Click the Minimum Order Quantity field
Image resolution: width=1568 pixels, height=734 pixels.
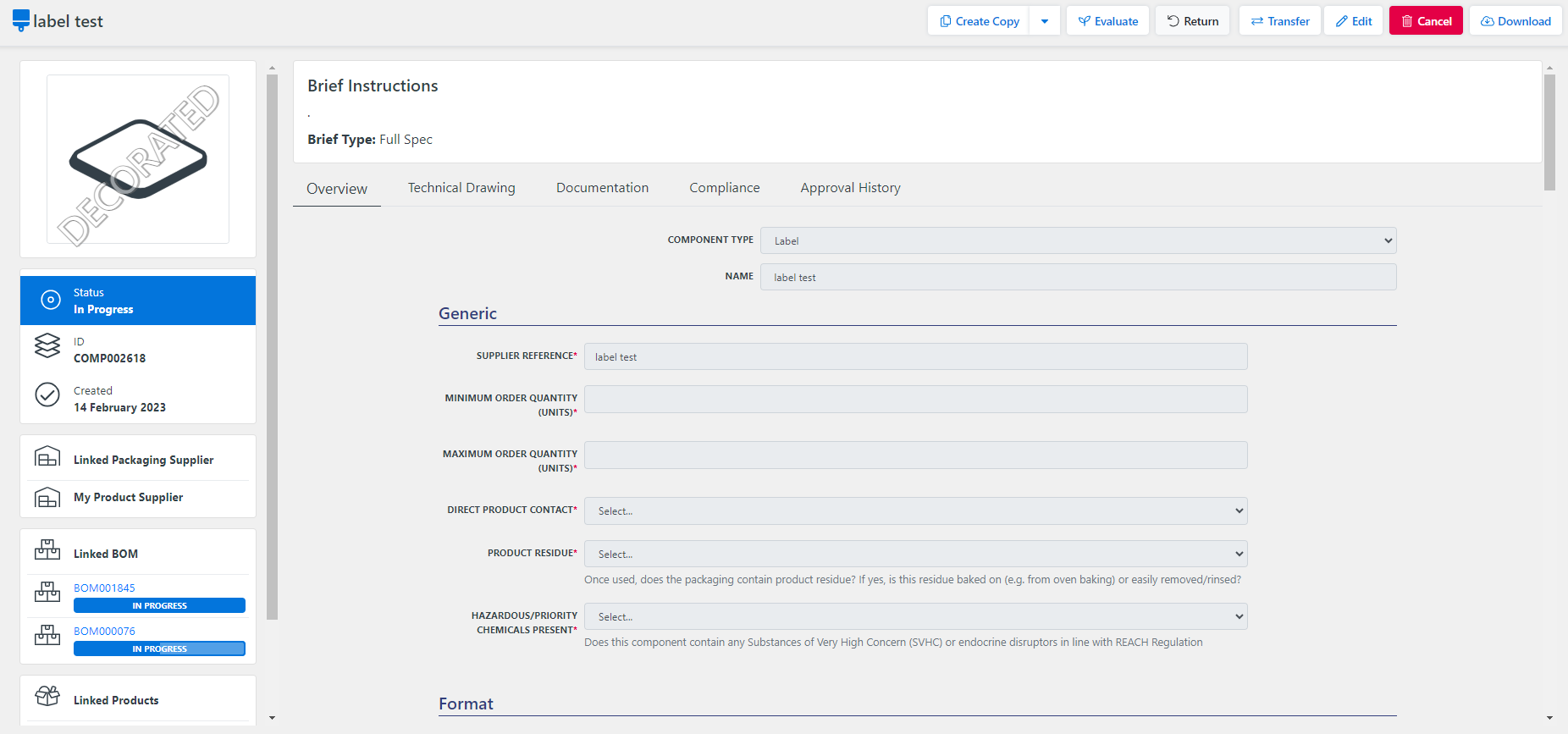tap(915, 399)
